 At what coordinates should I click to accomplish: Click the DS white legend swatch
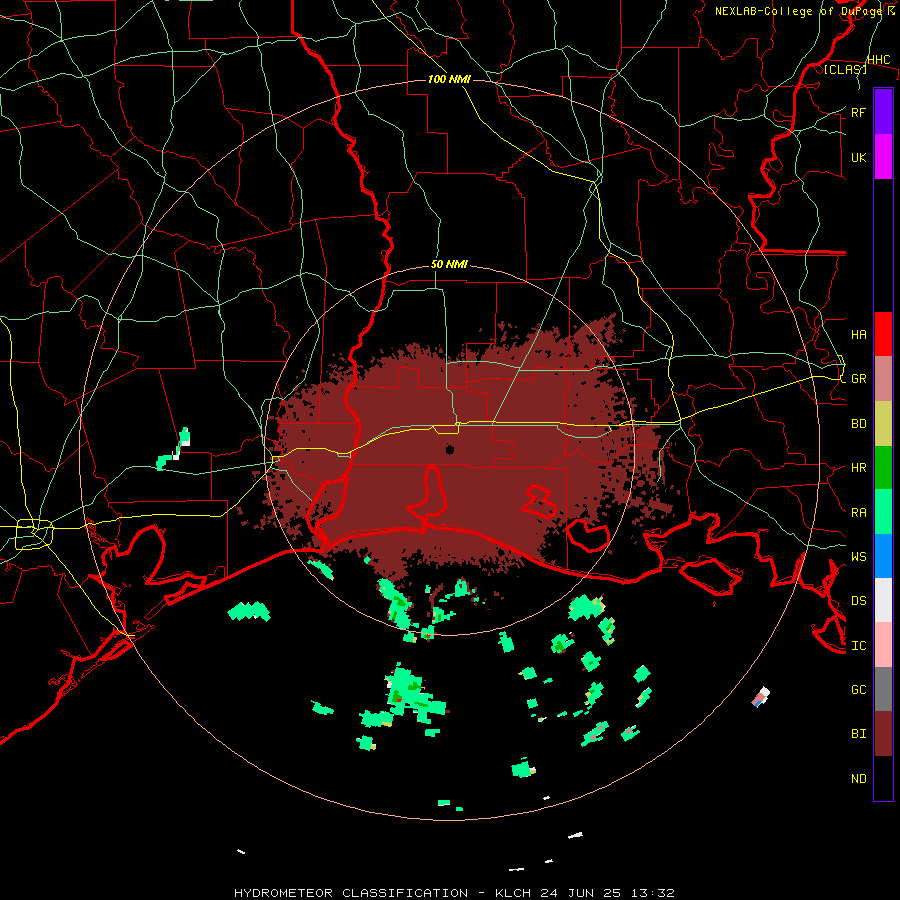tap(883, 600)
